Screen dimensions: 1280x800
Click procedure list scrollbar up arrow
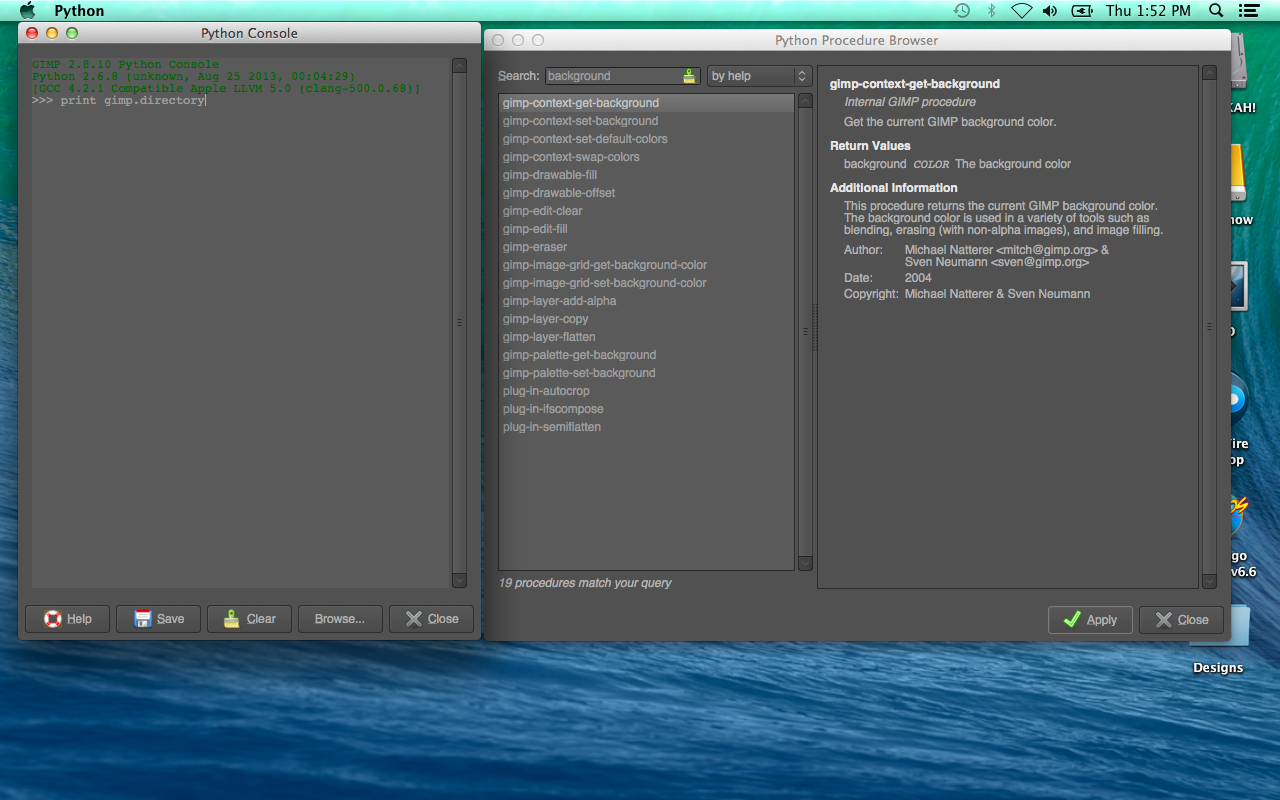tap(805, 101)
